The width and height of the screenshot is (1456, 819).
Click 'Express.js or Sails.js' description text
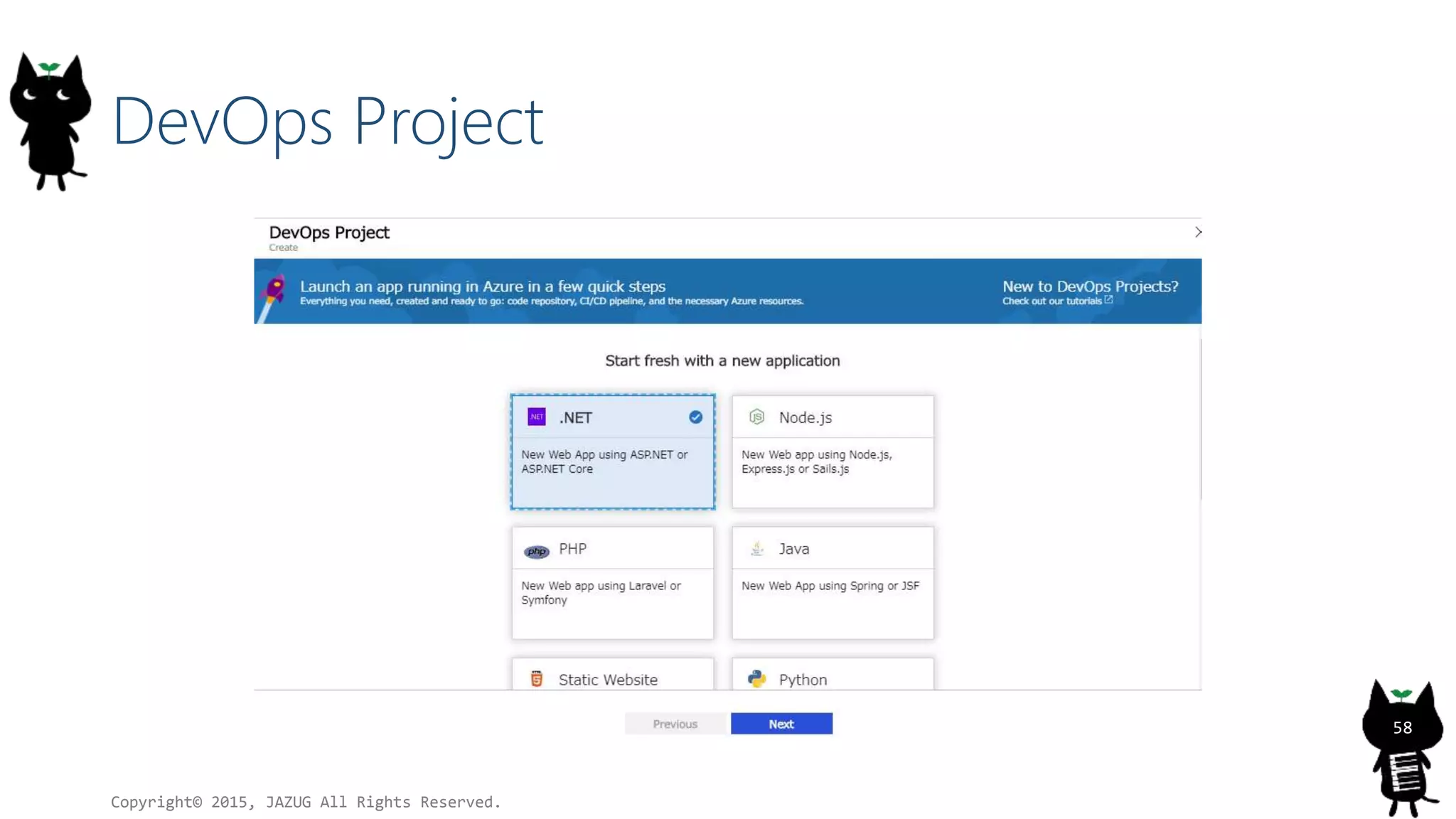tap(795, 469)
